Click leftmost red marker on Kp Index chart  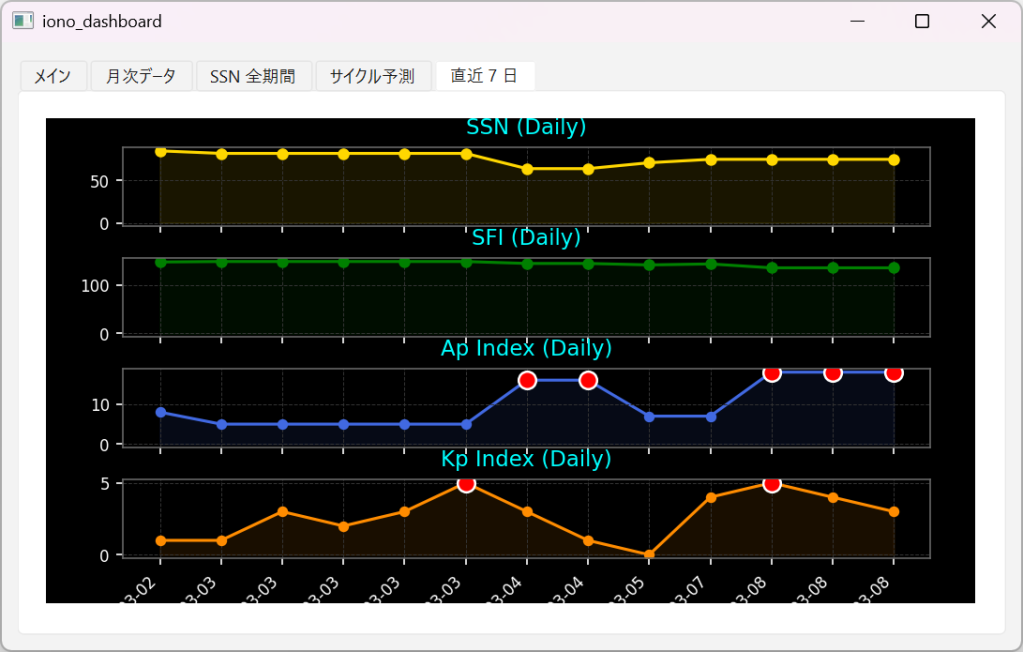pos(466,484)
